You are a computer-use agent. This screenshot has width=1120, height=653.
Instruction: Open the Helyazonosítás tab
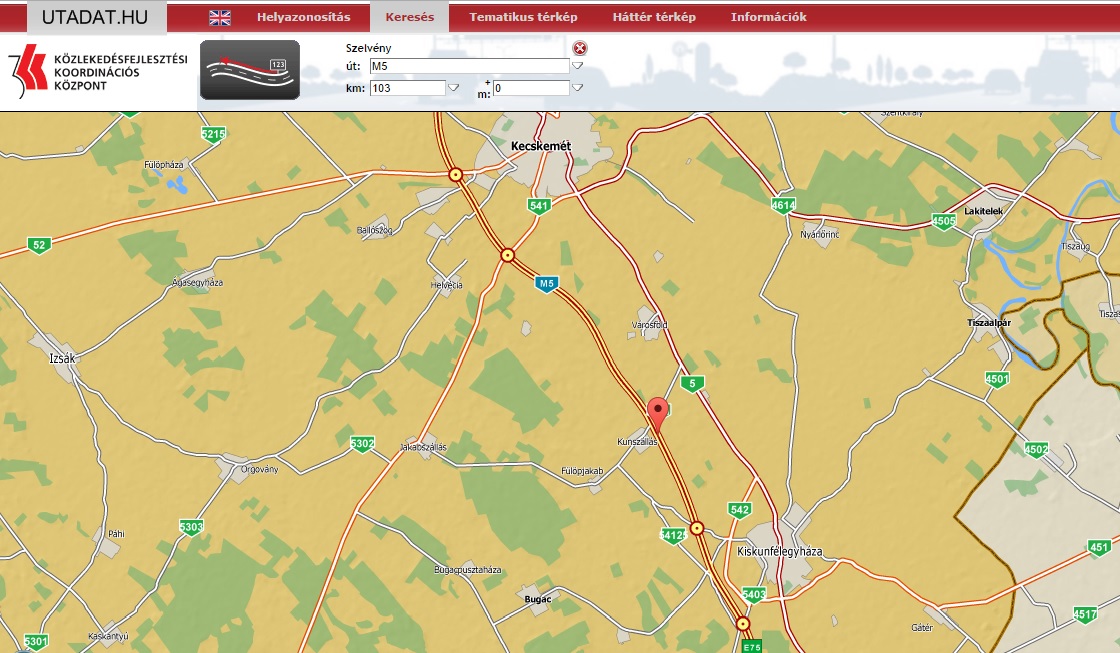(x=303, y=17)
